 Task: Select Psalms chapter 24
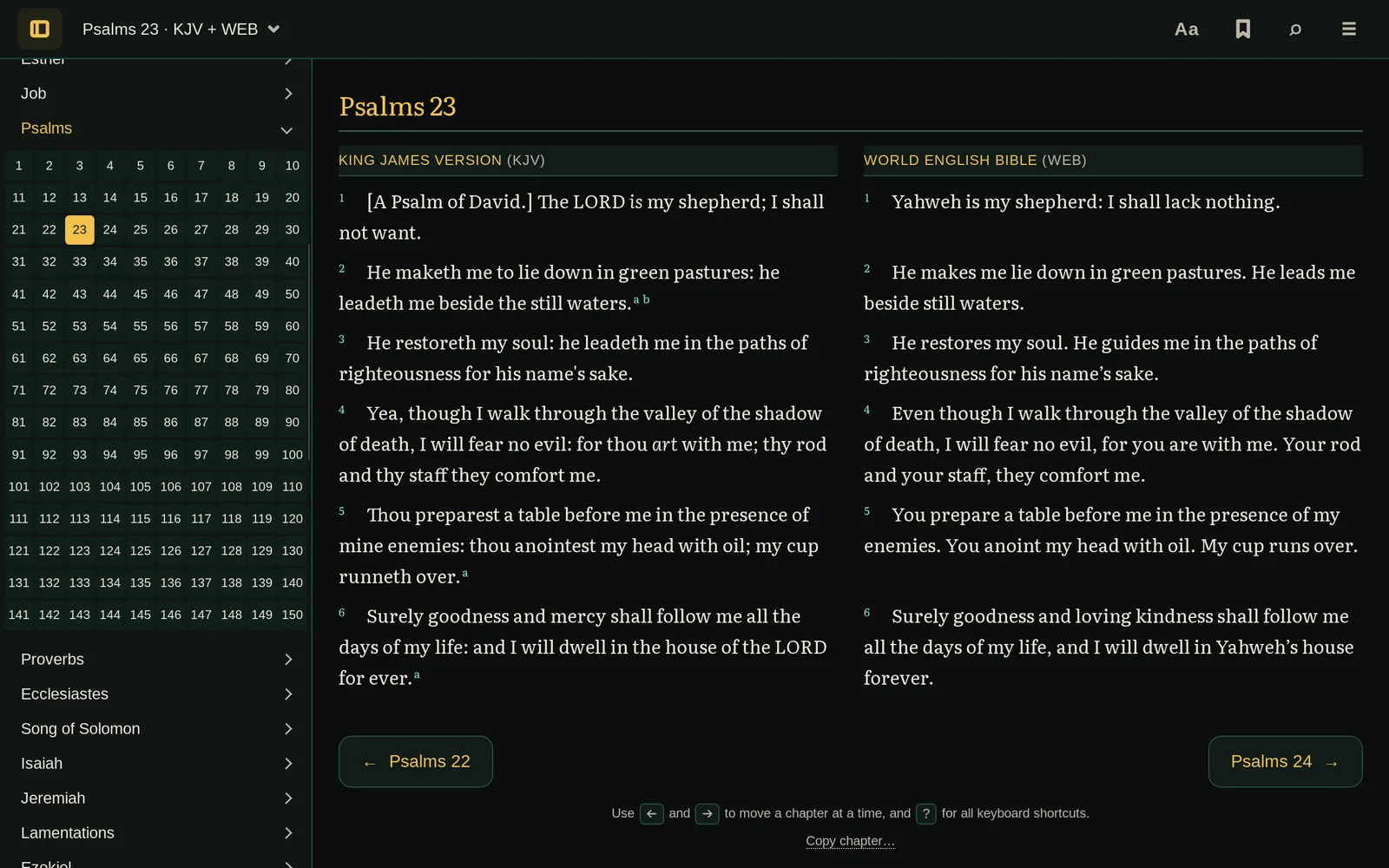coord(110,230)
